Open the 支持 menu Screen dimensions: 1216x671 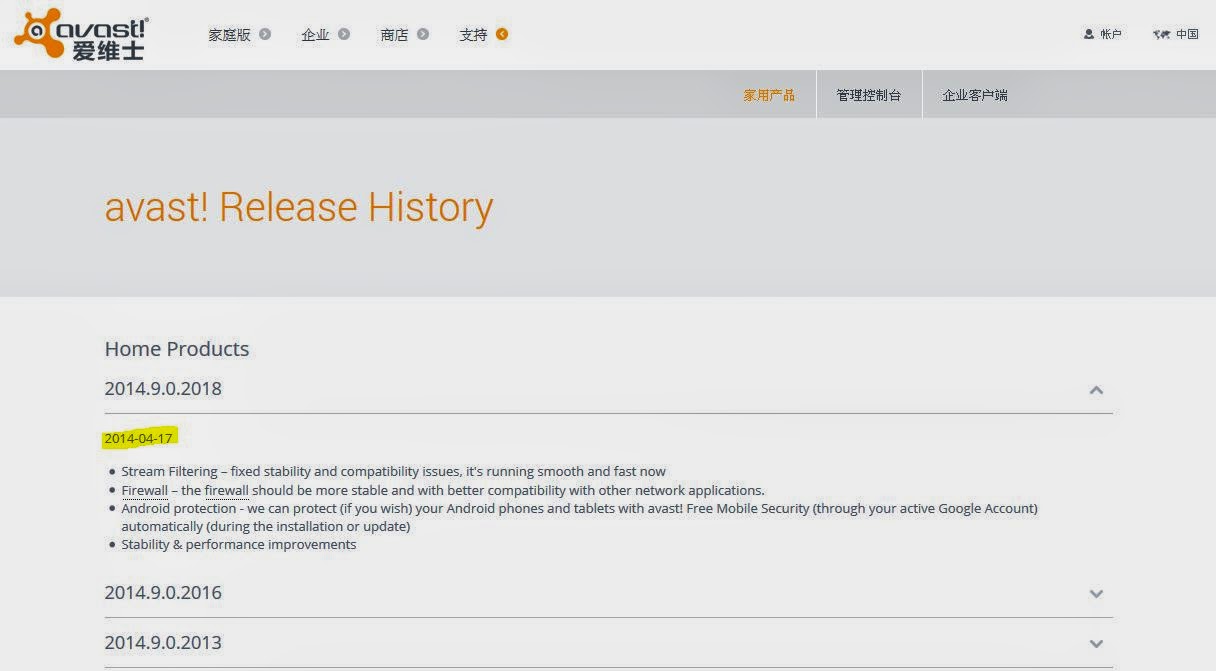pyautogui.click(x=473, y=34)
